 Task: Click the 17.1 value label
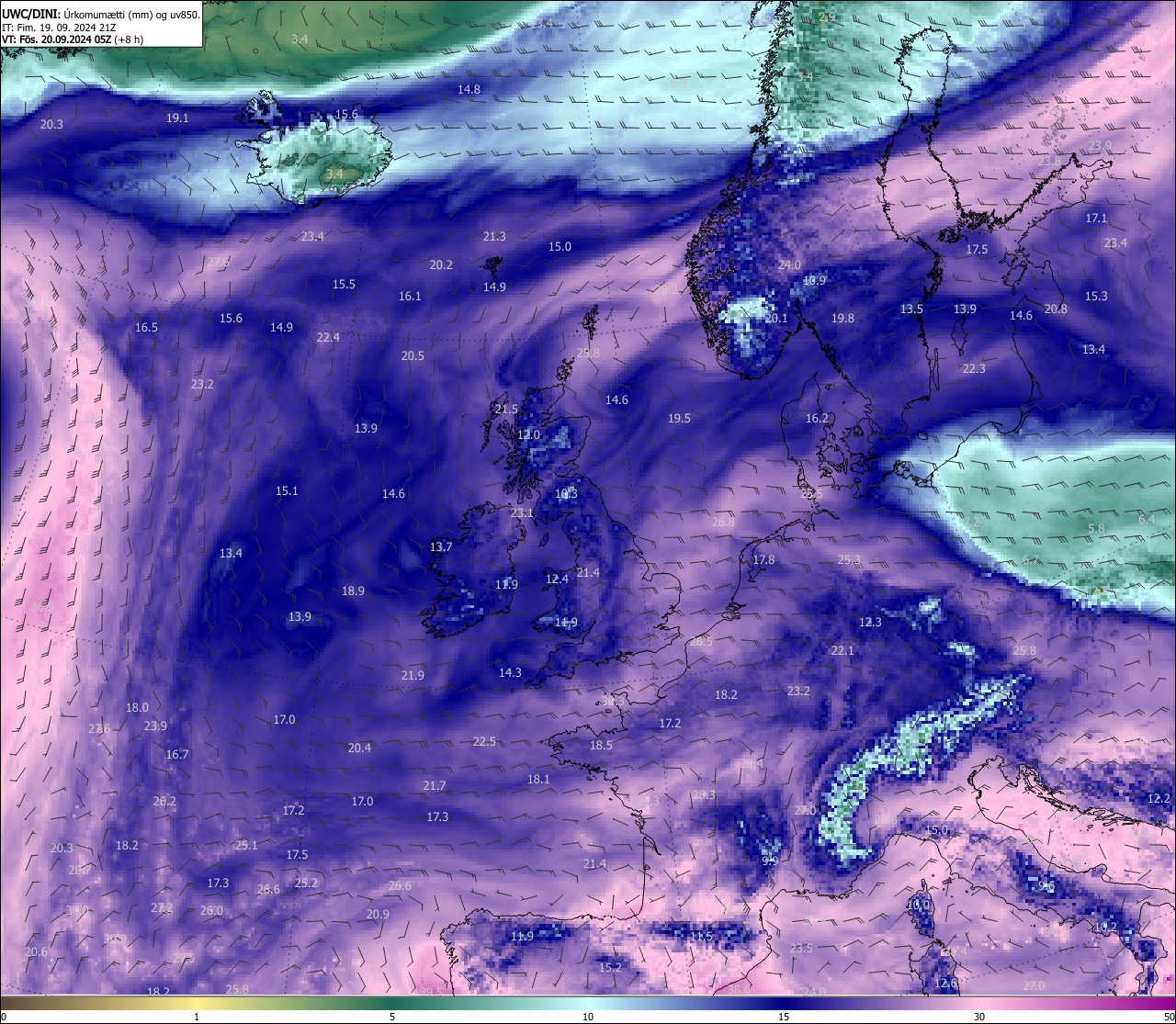[1096, 219]
